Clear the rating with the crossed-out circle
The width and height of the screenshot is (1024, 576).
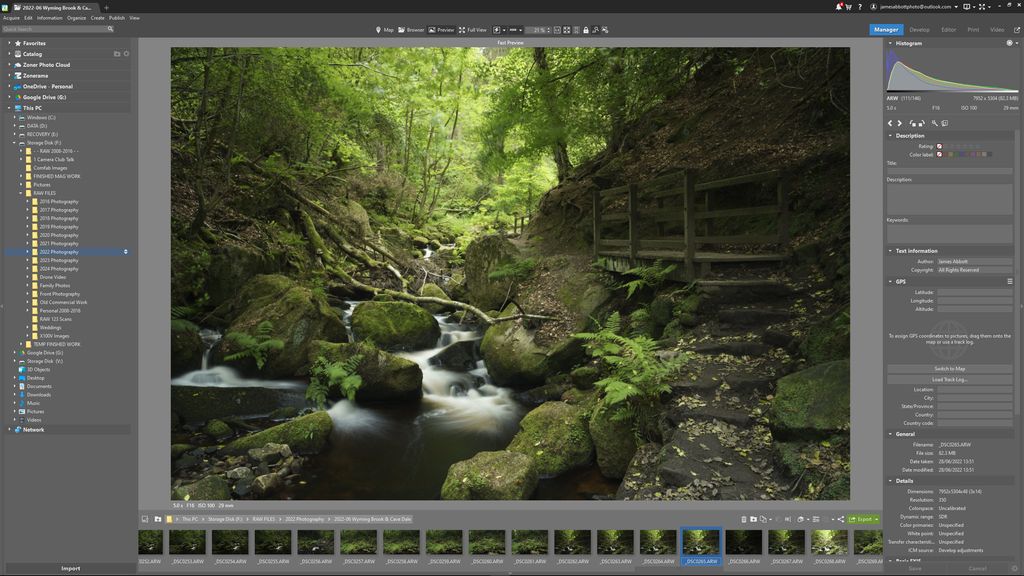pyautogui.click(x=939, y=146)
